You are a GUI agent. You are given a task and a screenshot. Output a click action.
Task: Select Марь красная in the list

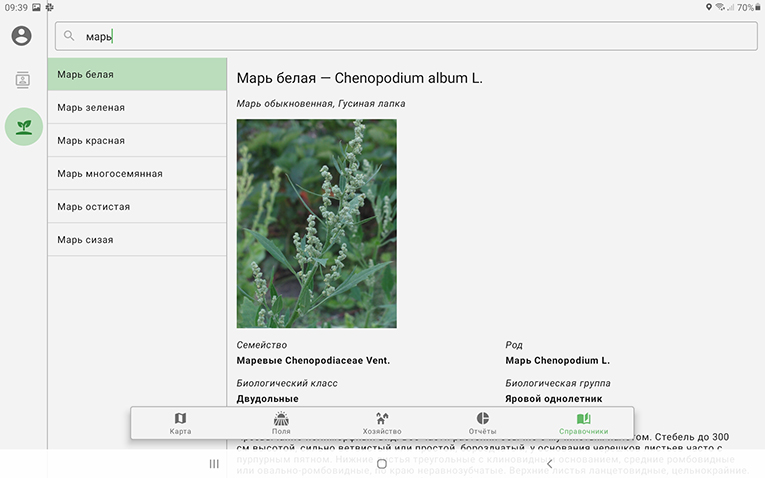click(x=137, y=140)
